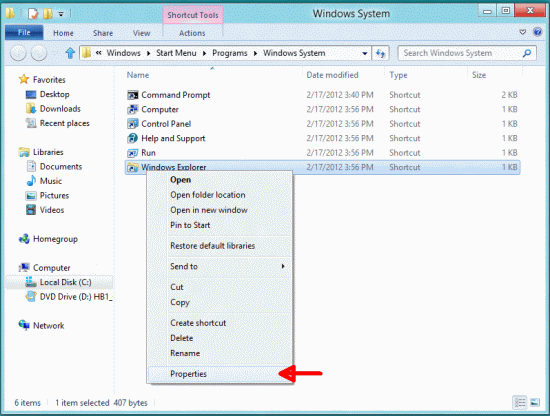Viewport: 550px width, 416px height.
Task: Choose Delete from the context menu
Action: click(220, 338)
